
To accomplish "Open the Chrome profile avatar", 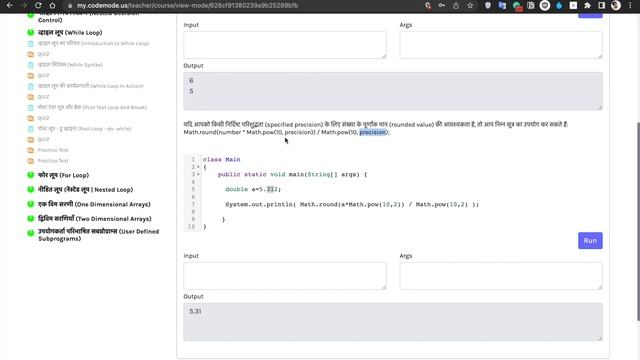I will coord(616,5).
